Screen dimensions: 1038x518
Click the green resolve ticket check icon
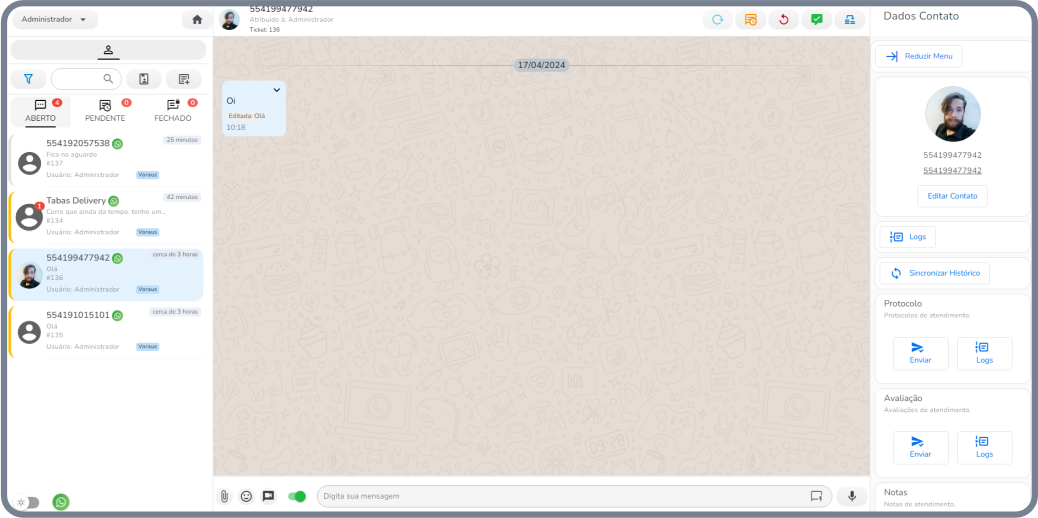pos(817,20)
